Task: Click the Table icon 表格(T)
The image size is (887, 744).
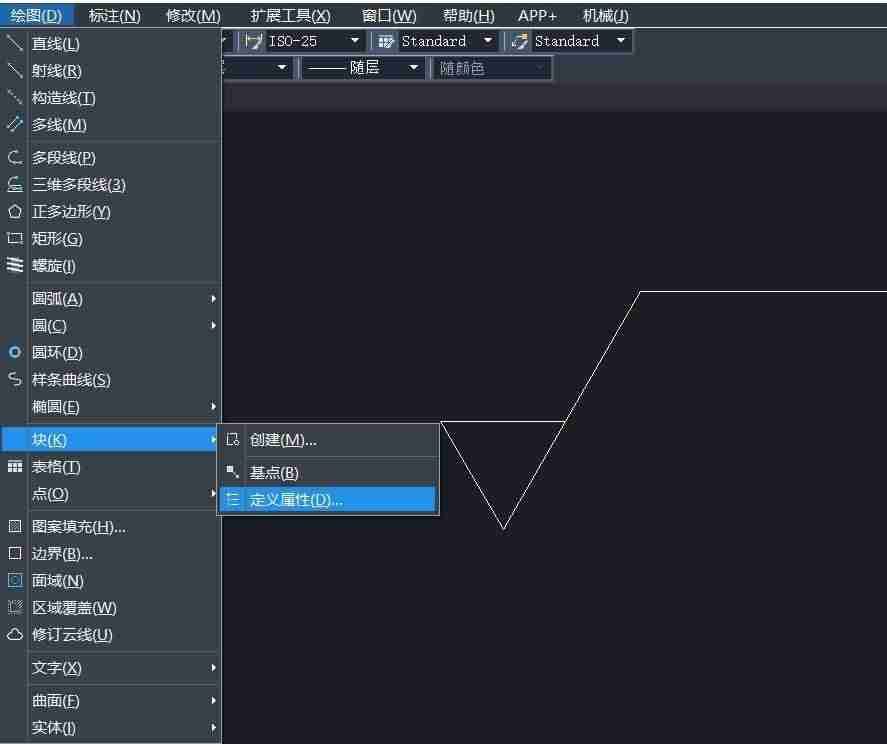Action: pyautogui.click(x=15, y=466)
